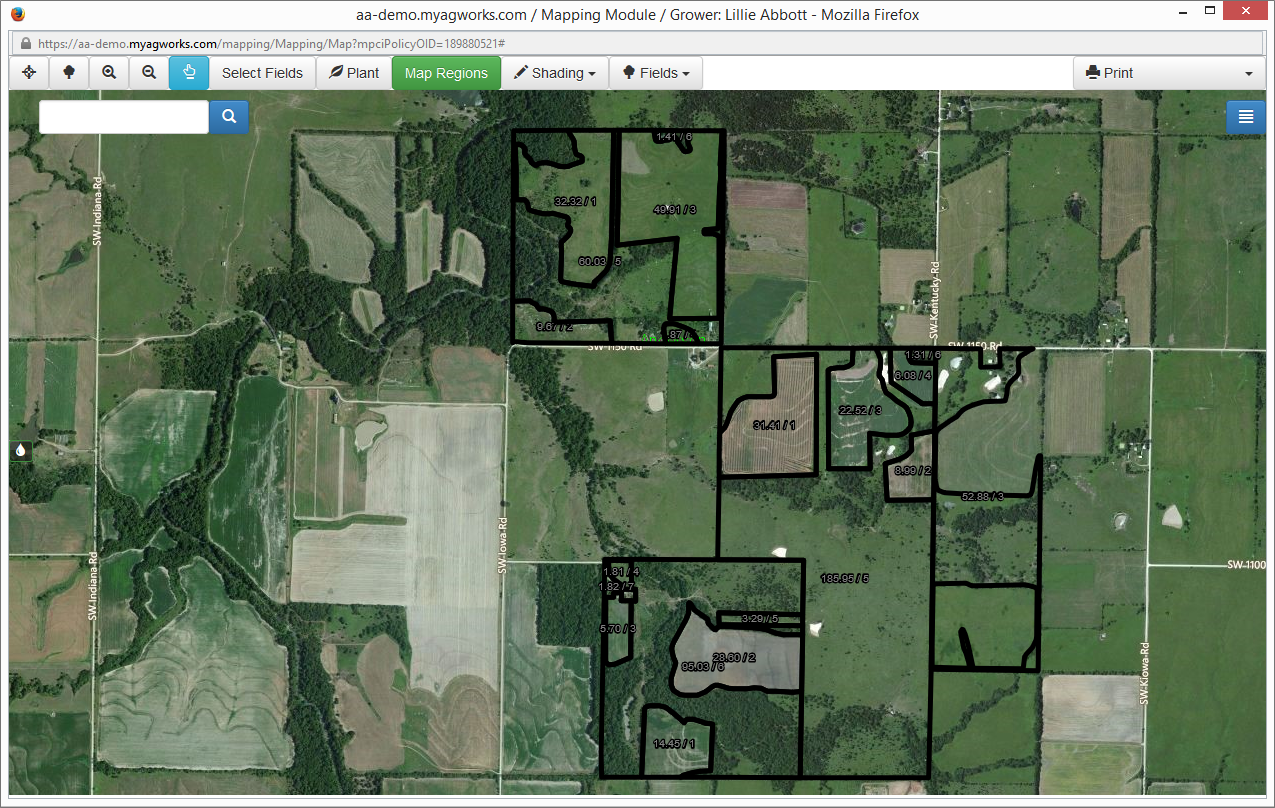Select field labeled 1.81 / 4

621,571
